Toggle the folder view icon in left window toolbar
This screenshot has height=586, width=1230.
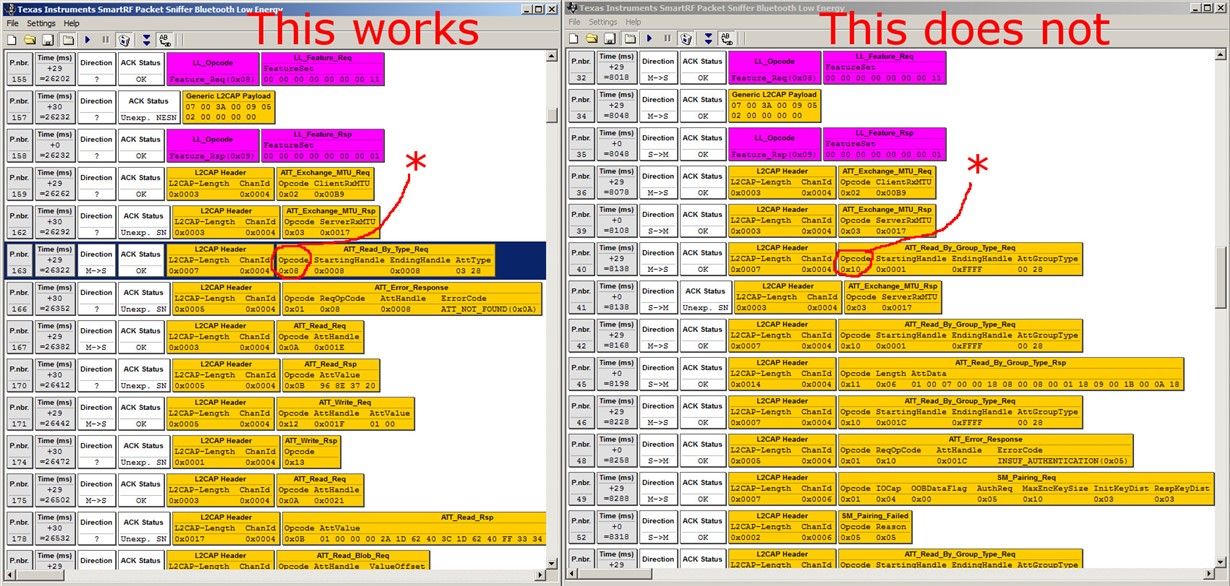[x=67, y=39]
